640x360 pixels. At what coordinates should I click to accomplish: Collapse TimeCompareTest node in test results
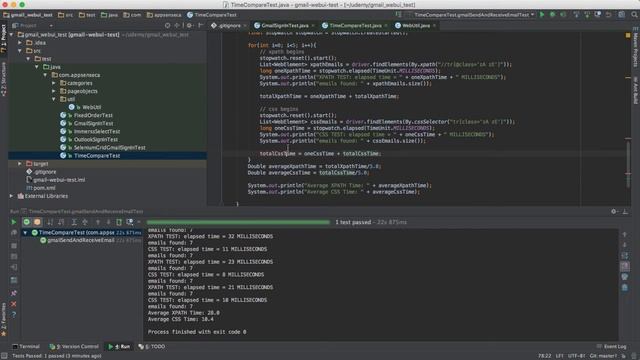tap(25, 233)
